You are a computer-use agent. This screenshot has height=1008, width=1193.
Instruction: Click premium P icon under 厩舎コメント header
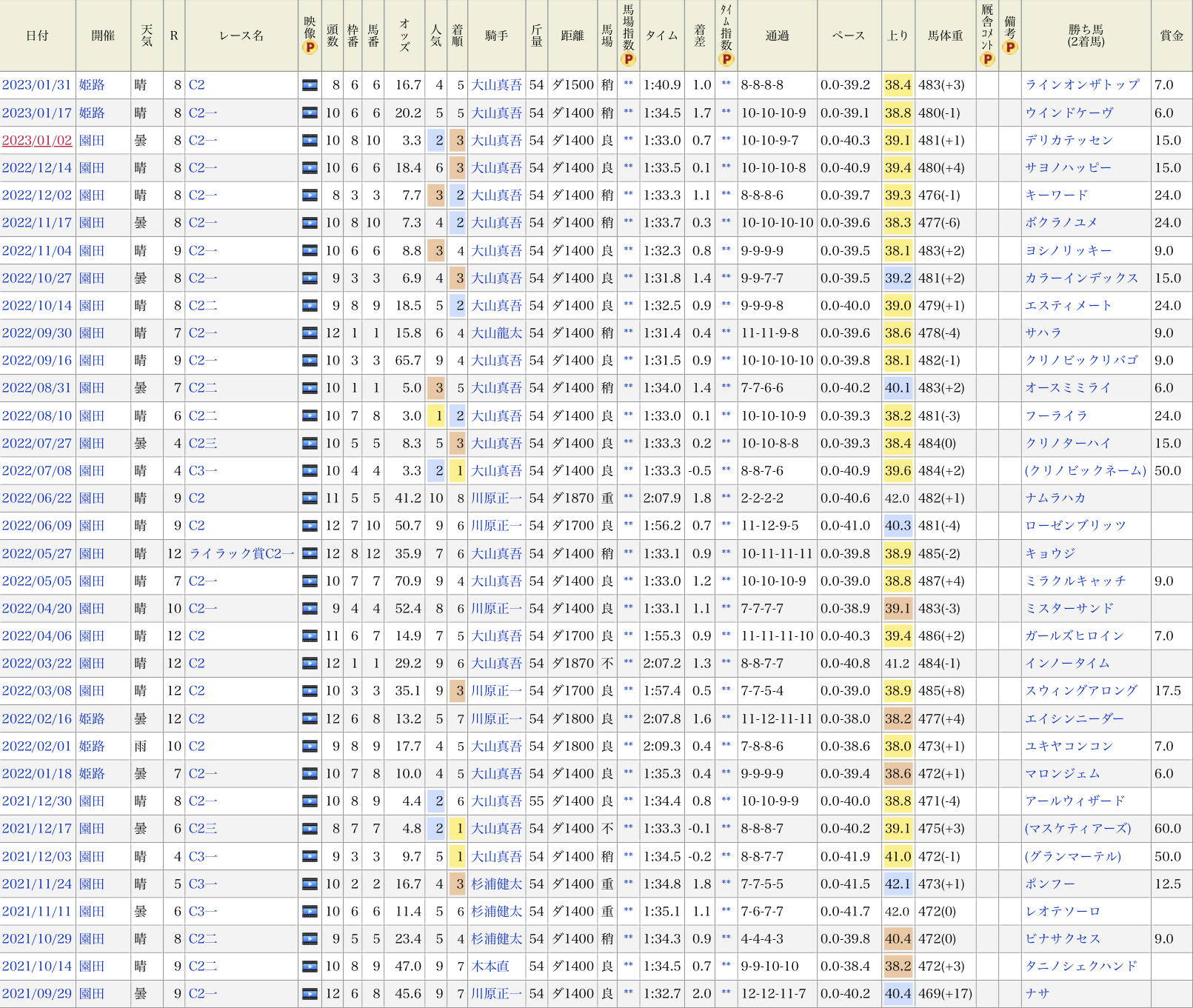(986, 59)
